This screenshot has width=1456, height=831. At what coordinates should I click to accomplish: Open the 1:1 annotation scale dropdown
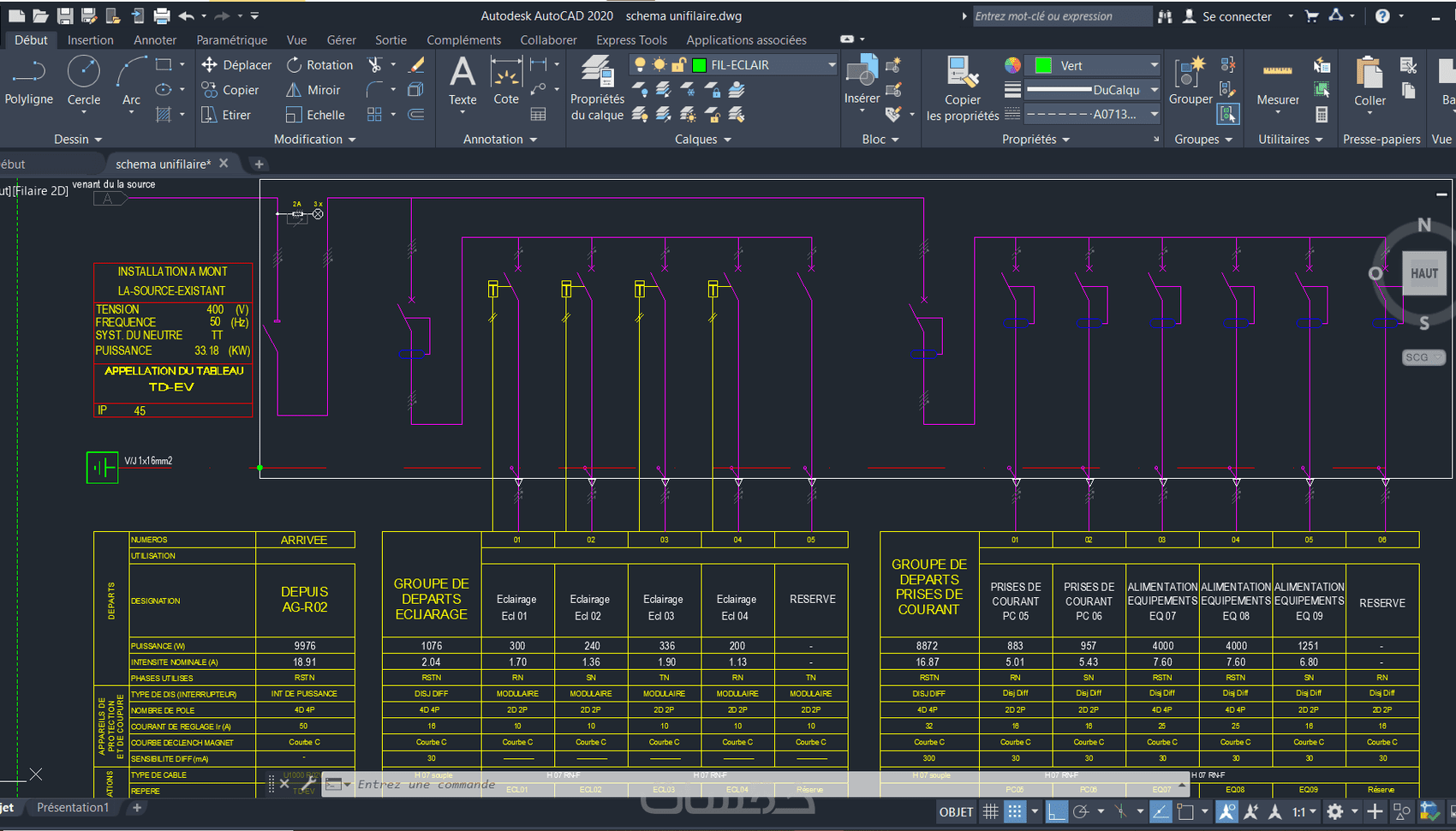point(1304,811)
